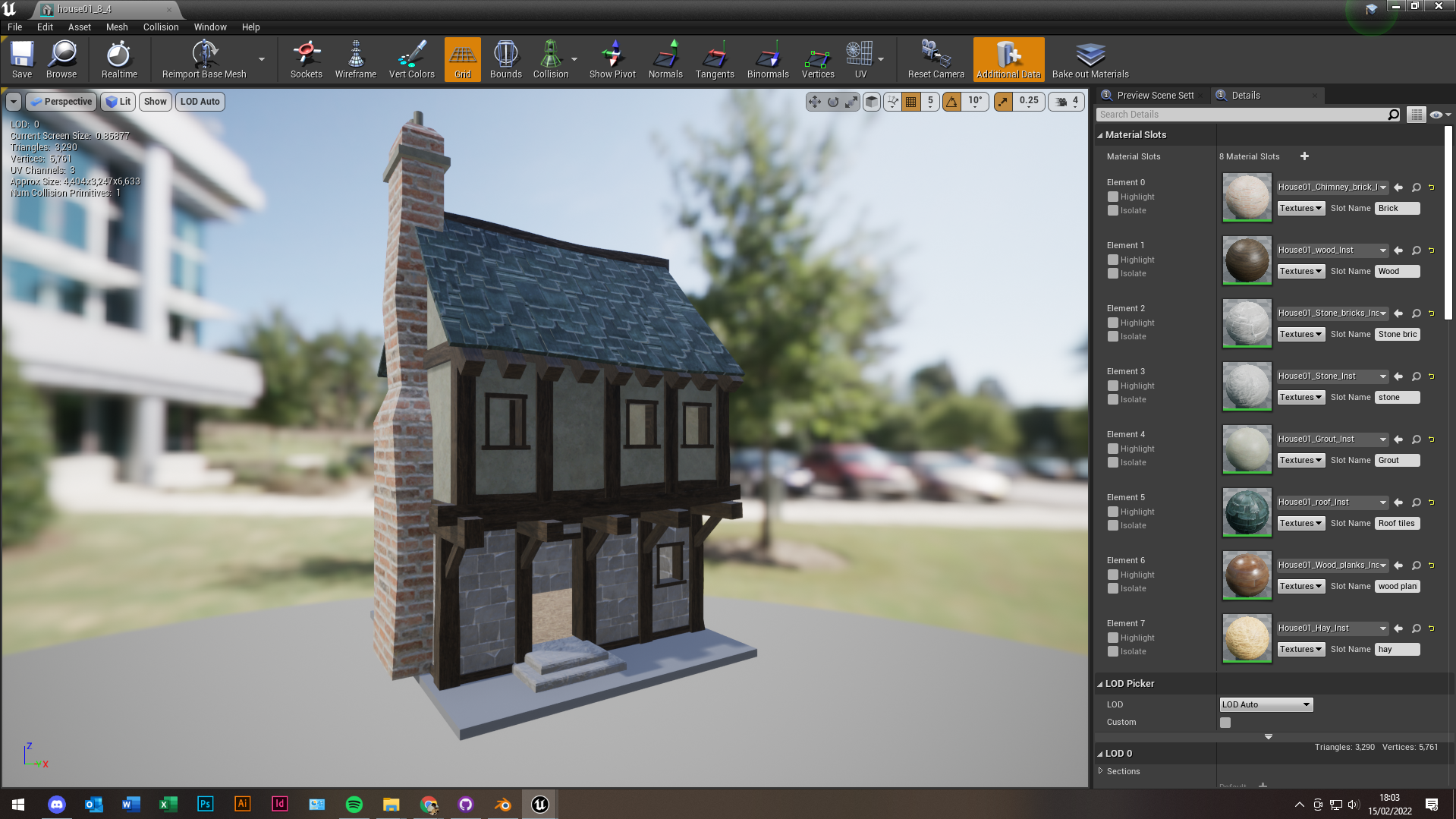Check Isolate for Element 0
1456x819 pixels.
coord(1113,210)
